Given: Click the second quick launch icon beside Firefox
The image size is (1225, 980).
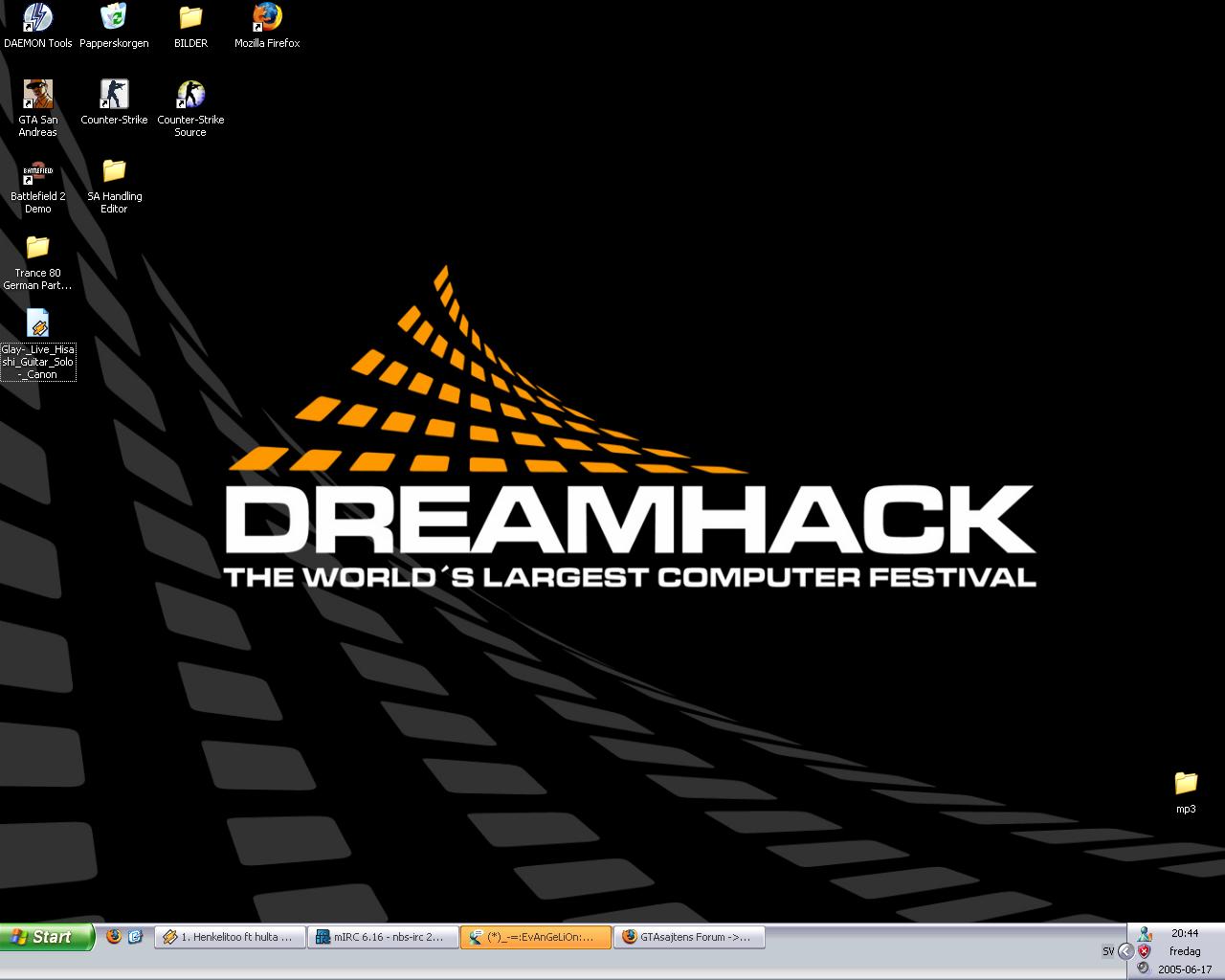Looking at the screenshot, I should pos(136,937).
